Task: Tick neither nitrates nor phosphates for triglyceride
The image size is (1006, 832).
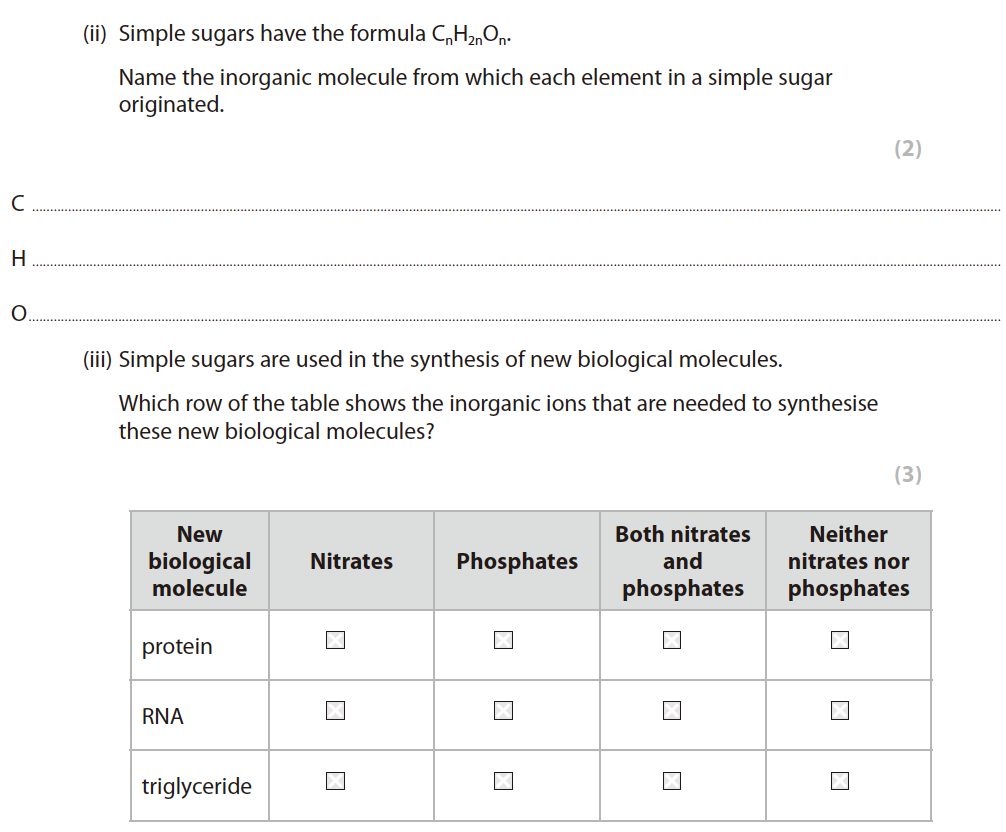Action: 840,781
